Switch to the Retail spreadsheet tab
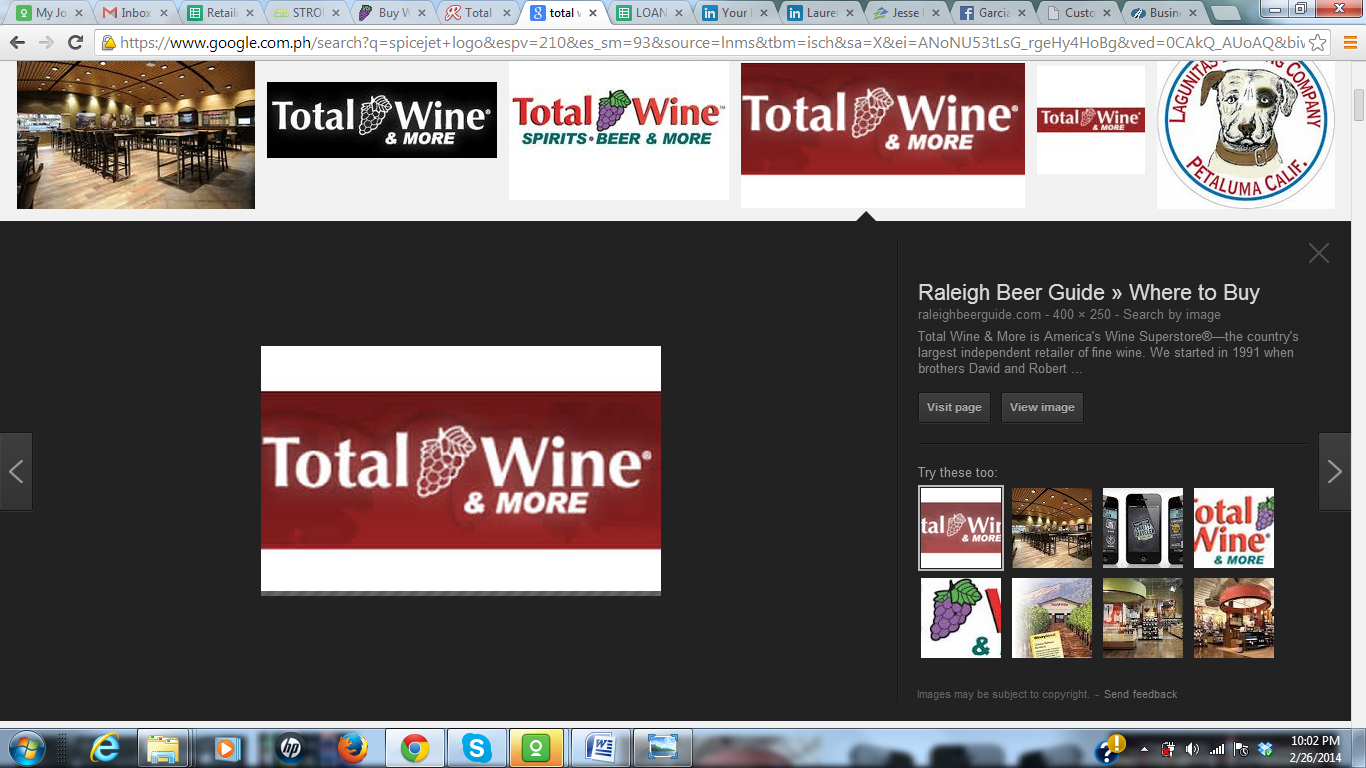 221,13
